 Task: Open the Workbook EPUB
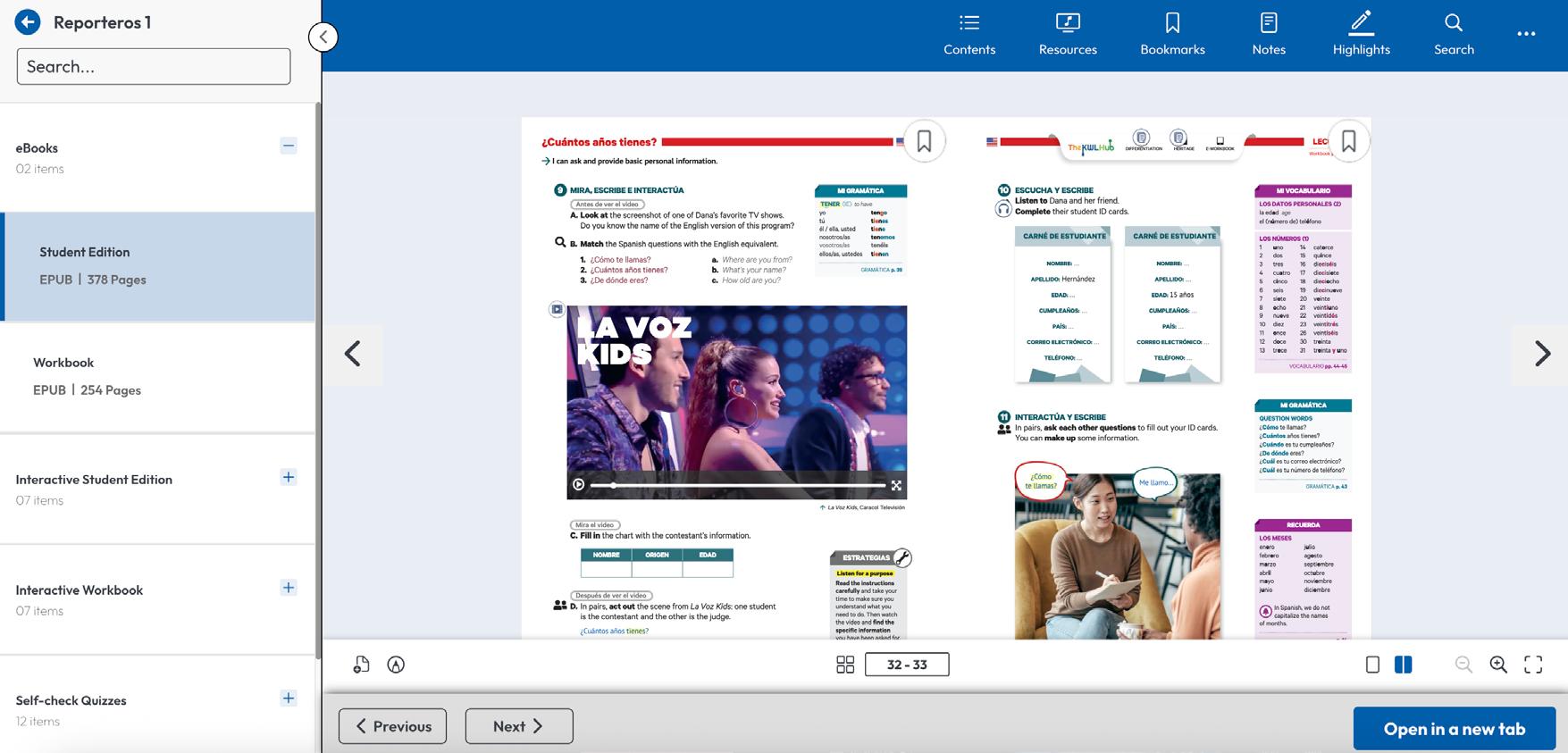(159, 376)
